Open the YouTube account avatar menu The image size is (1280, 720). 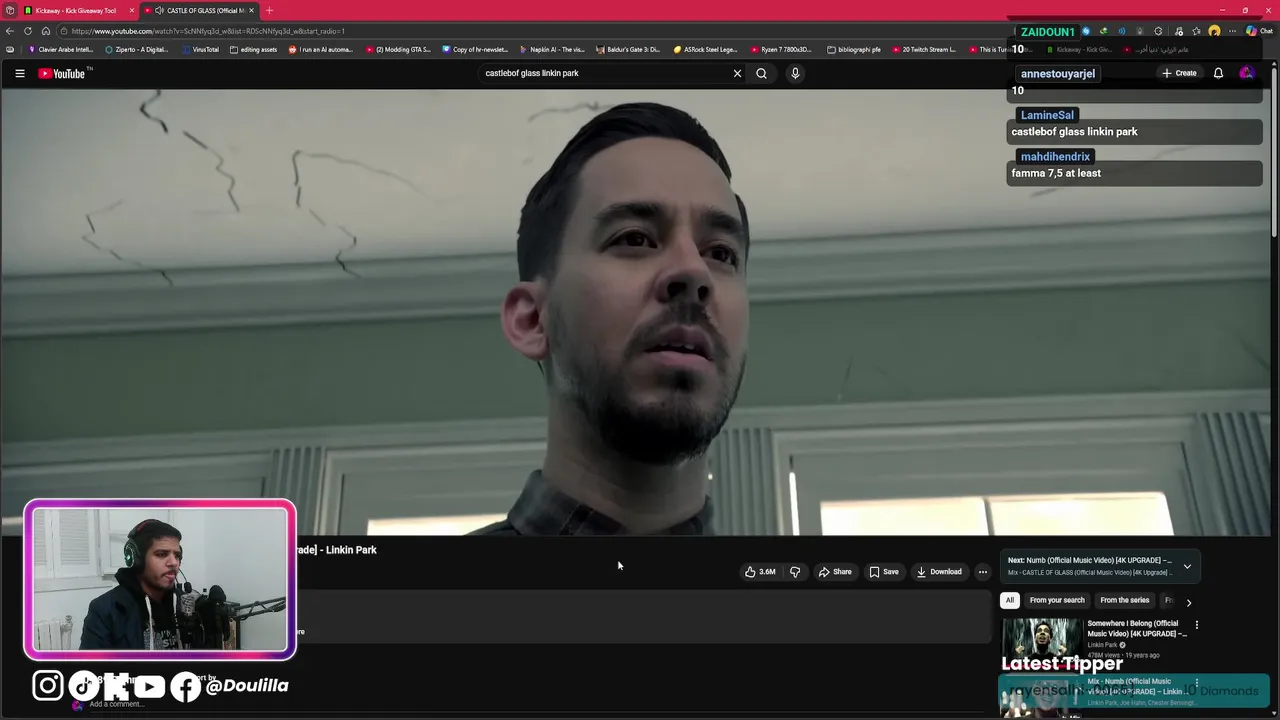coord(1246,73)
